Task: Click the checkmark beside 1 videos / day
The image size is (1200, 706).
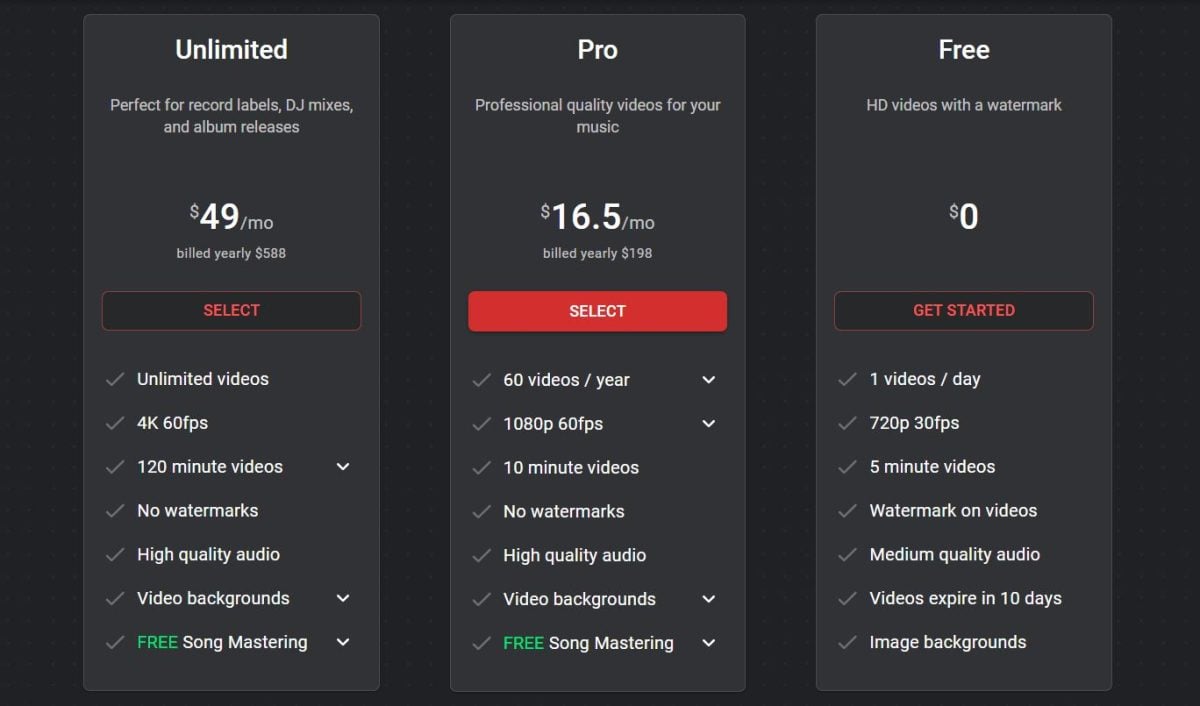Action: [848, 379]
